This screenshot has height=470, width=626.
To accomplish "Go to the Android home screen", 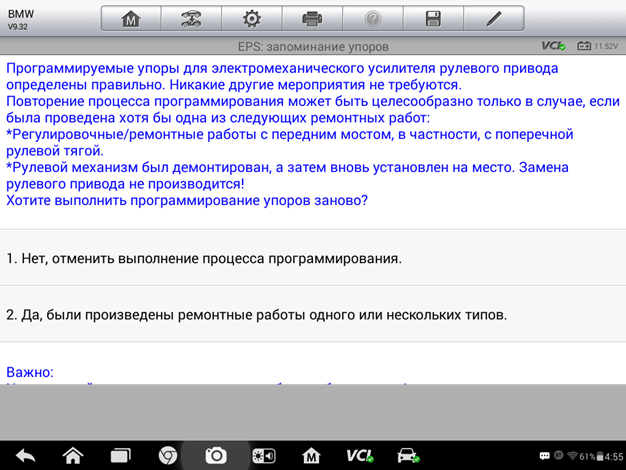I will (x=73, y=455).
